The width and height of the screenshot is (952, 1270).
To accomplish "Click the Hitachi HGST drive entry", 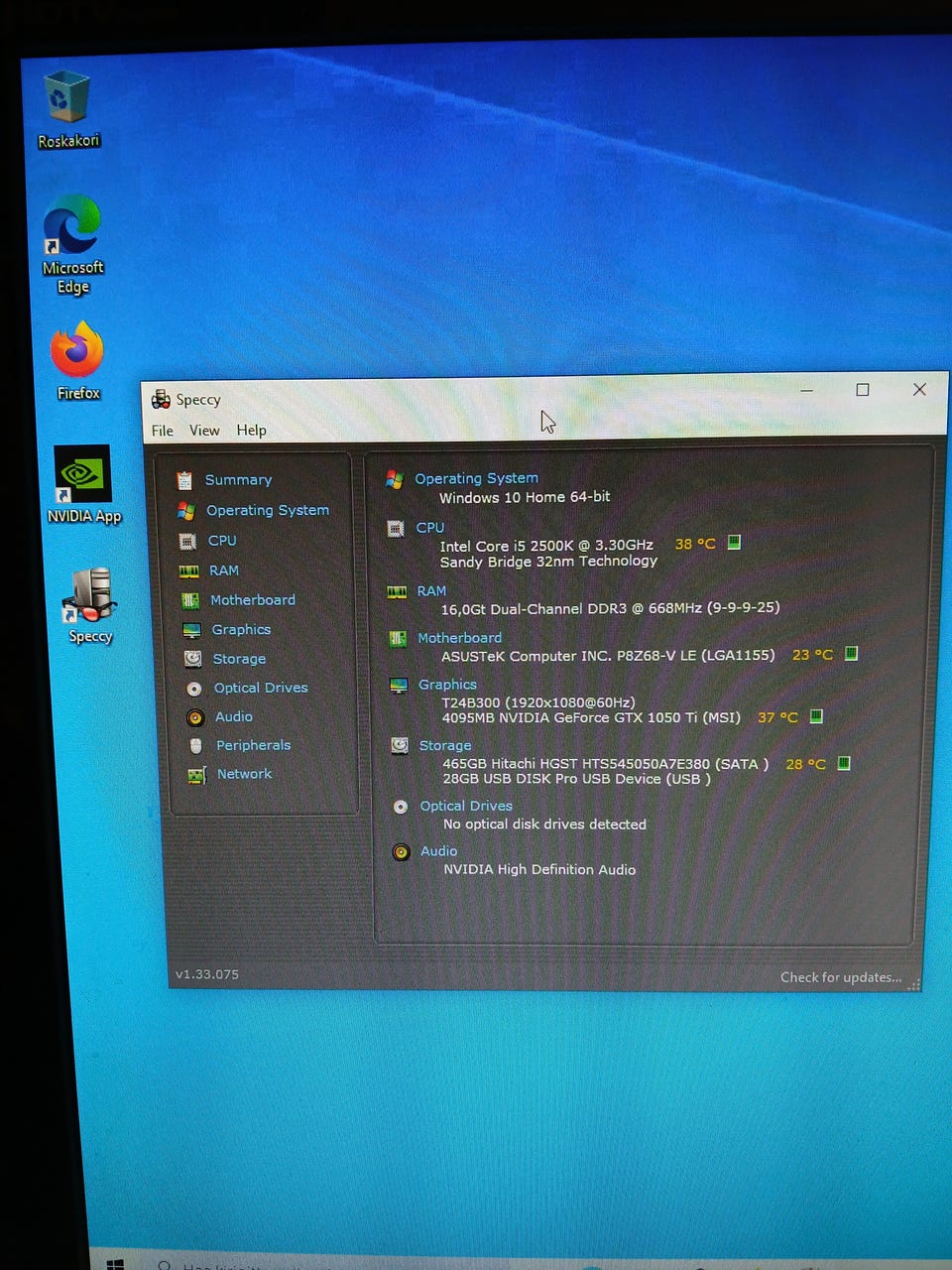I will (605, 764).
